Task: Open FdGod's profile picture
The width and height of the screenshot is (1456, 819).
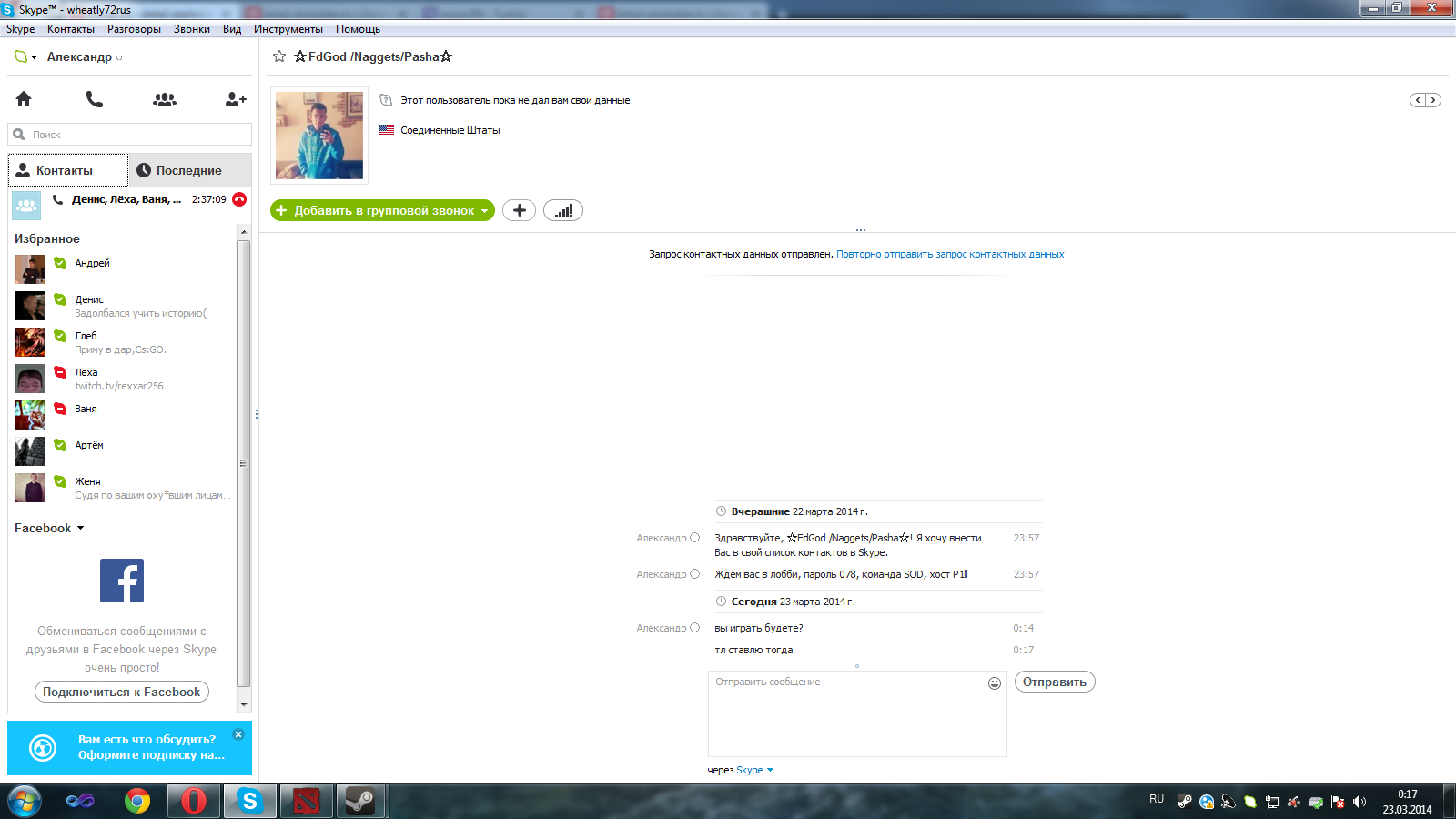Action: [x=319, y=135]
